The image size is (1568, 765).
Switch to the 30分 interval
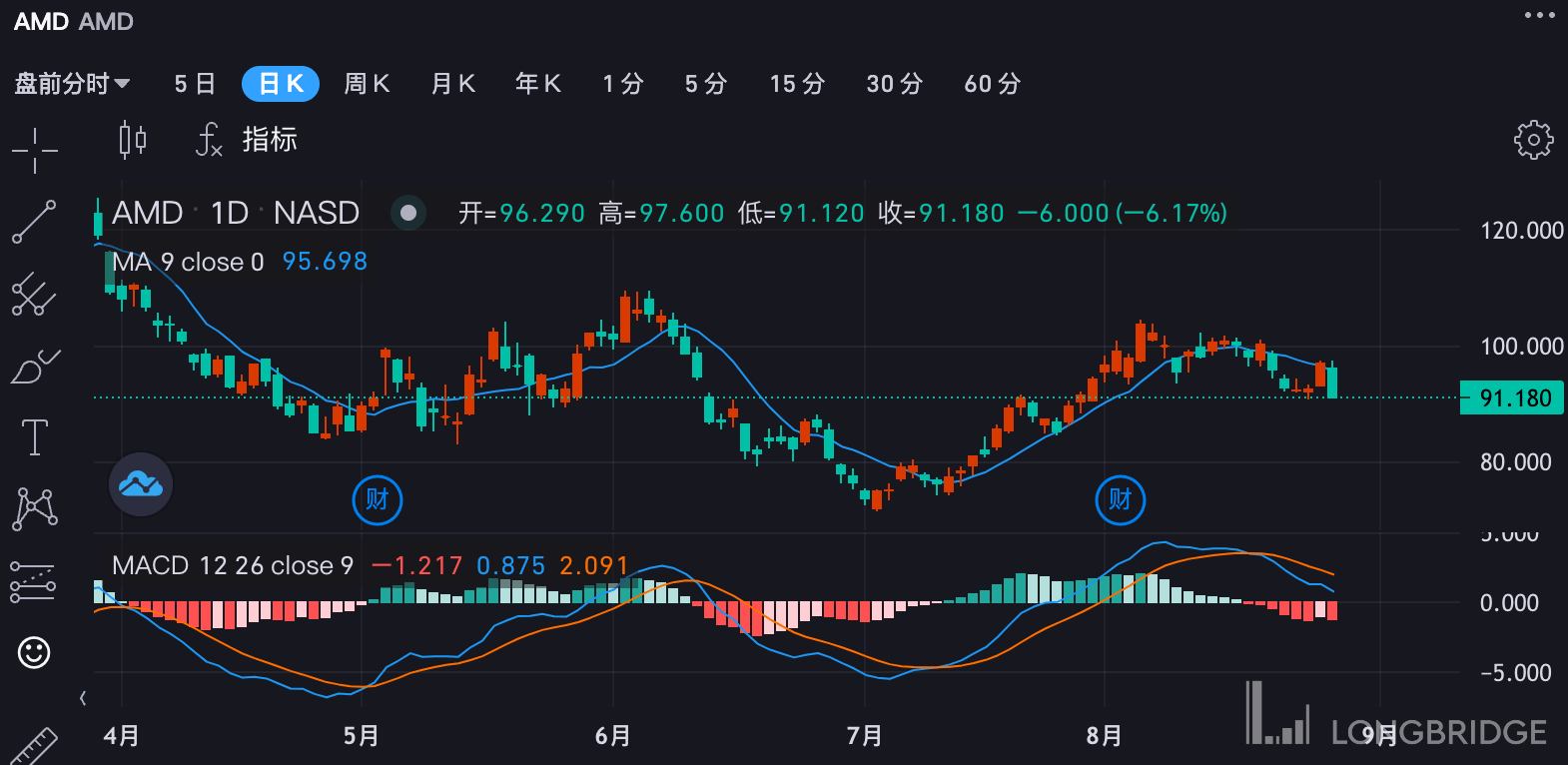895,84
